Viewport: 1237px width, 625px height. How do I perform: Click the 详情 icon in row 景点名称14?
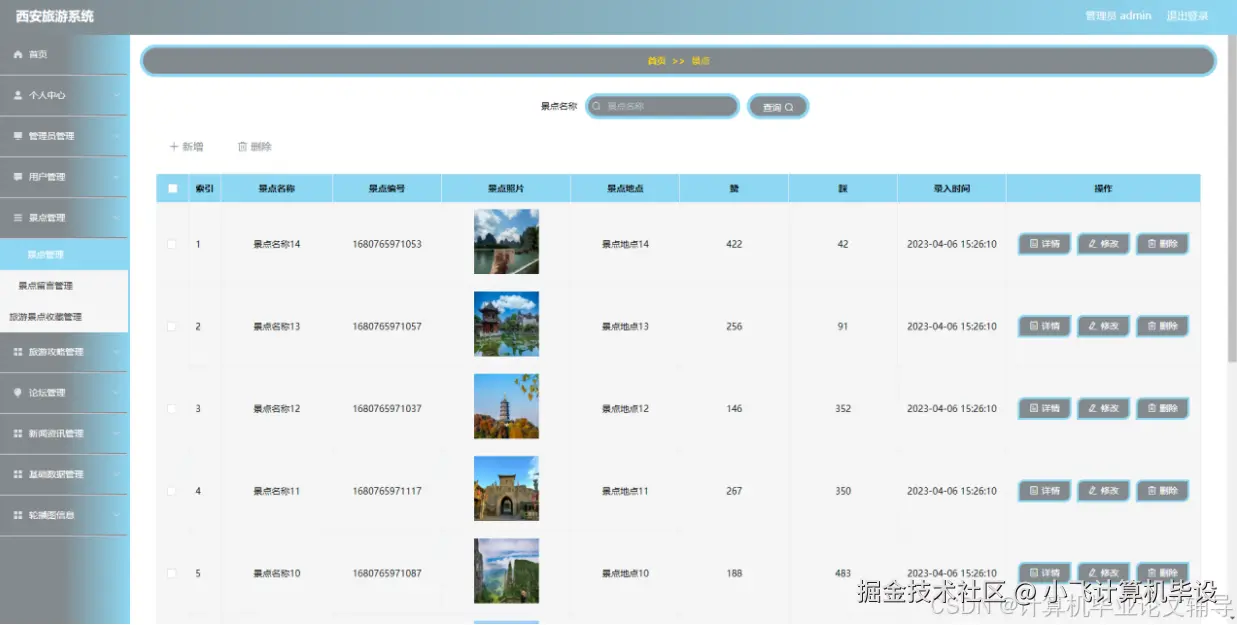(x=1034, y=244)
